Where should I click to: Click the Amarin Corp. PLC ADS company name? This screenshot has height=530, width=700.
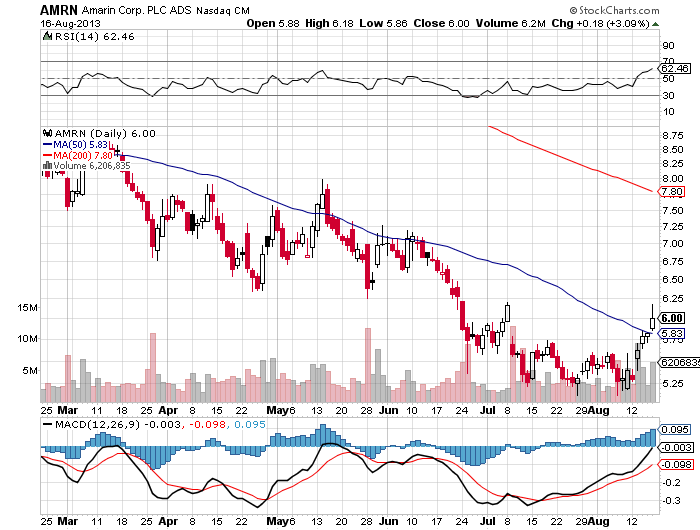[137, 10]
